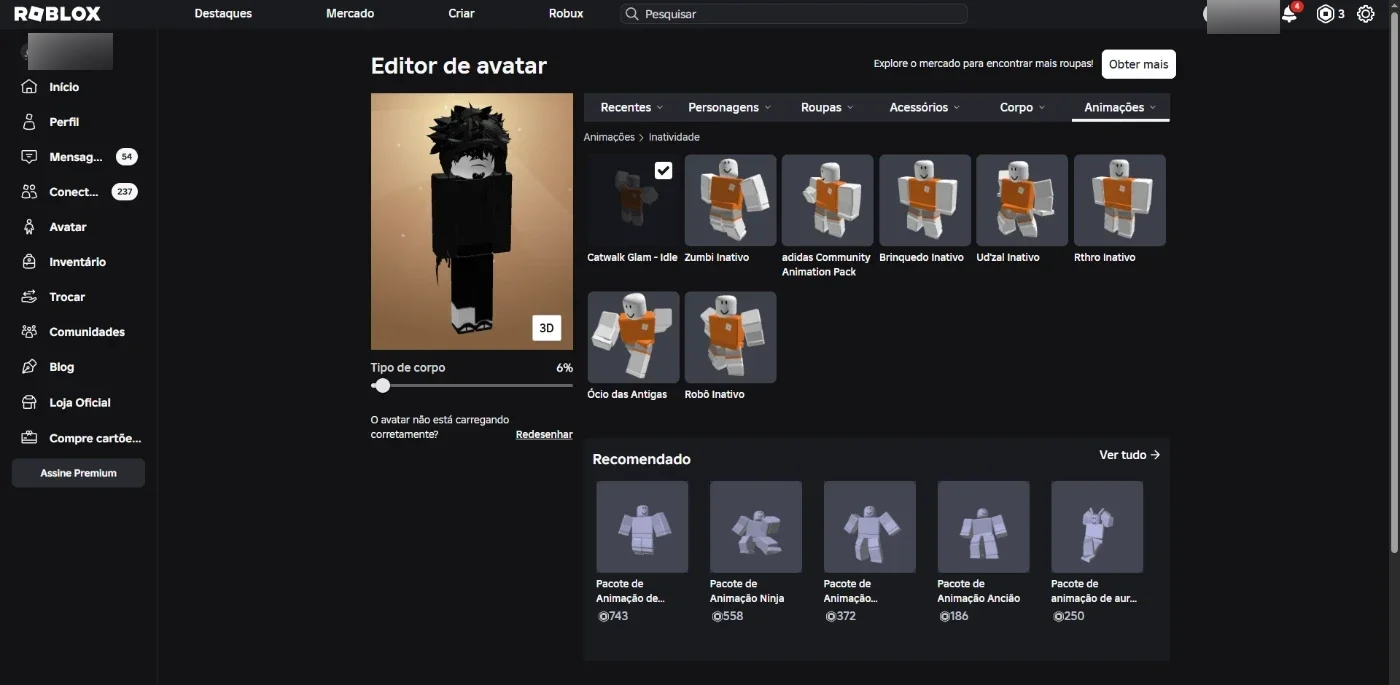1400x685 pixels.
Task: Click the Animações breadcrumb link
Action: click(609, 137)
